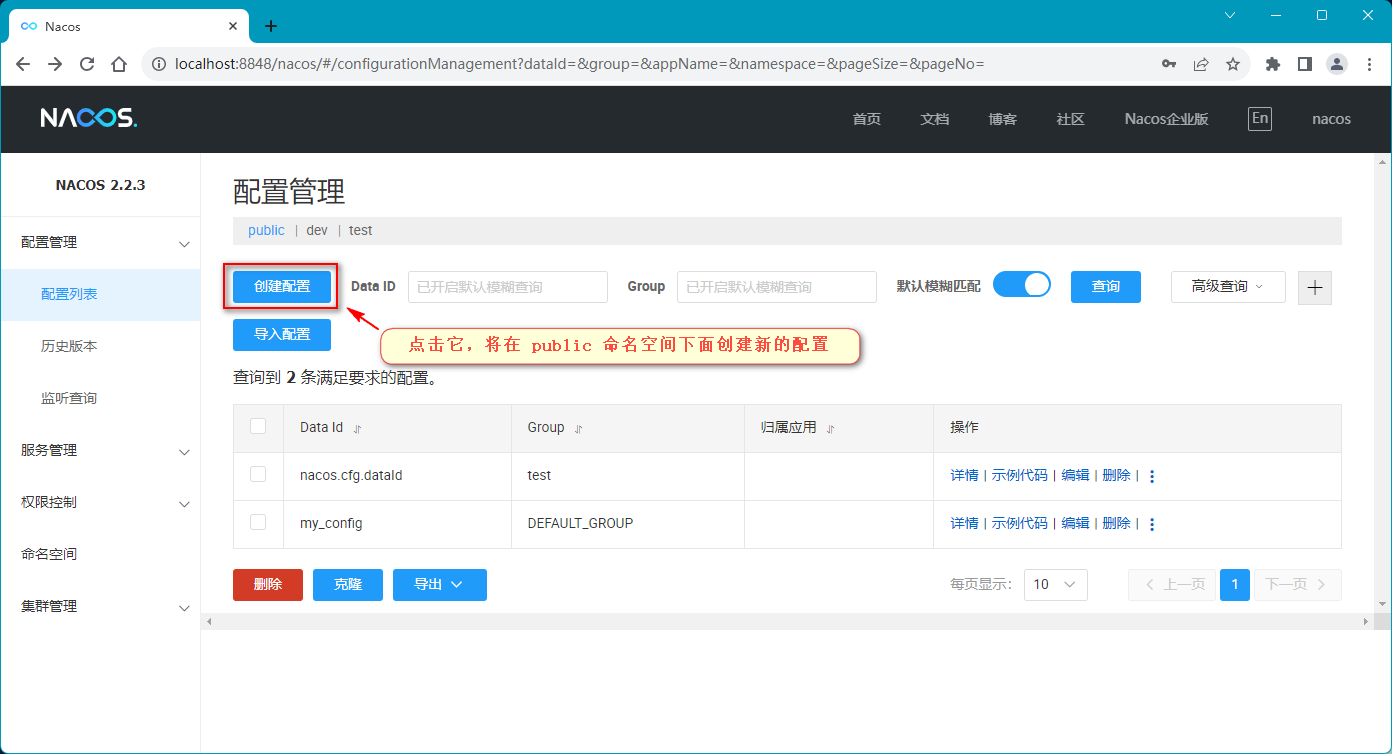Switch to test namespace tab
Image resolution: width=1392 pixels, height=754 pixels.
point(360,230)
